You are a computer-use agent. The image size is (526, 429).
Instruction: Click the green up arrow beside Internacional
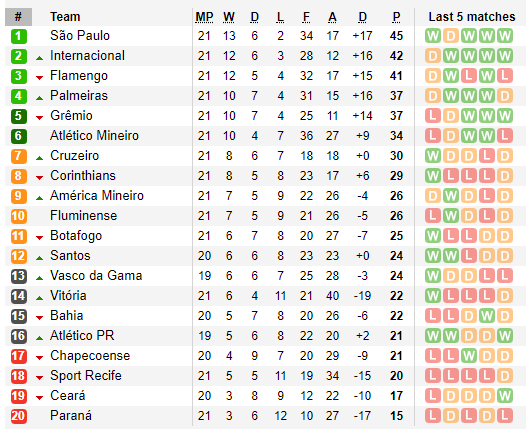click(40, 58)
